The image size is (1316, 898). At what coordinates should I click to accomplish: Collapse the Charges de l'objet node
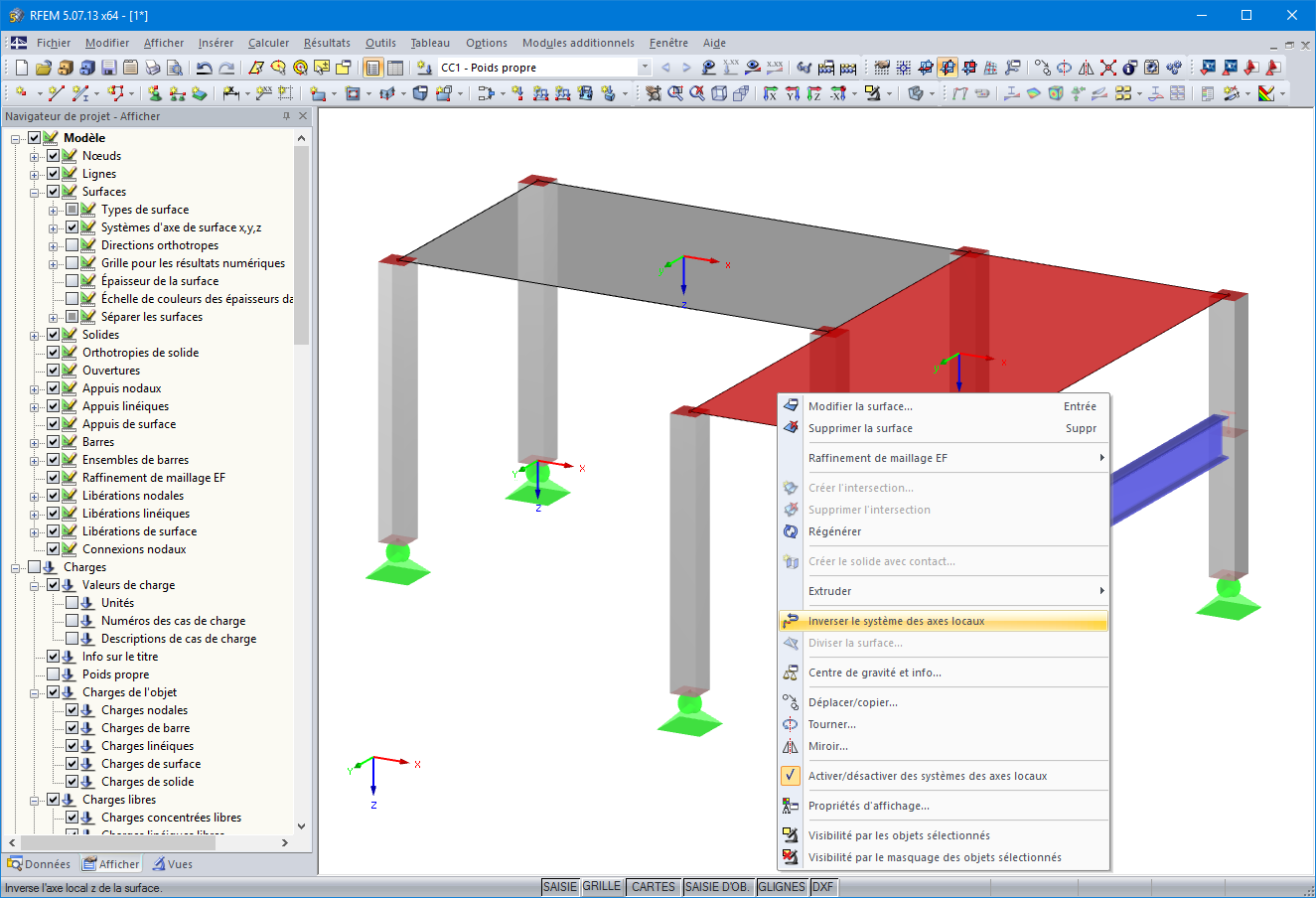[35, 692]
